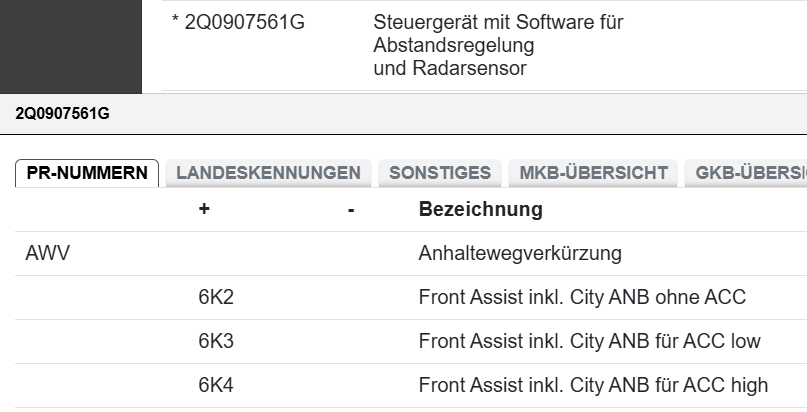Open the SONSTIGES tab
Viewport: 807px width, 412px height.
tap(439, 173)
